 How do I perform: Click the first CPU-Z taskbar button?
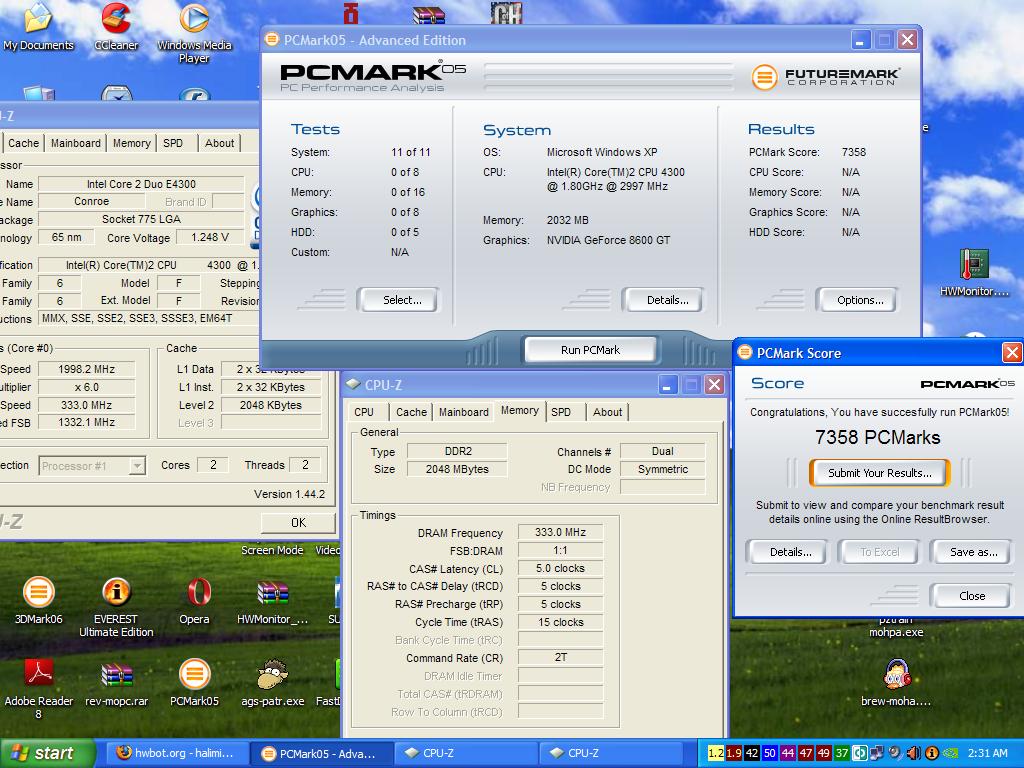466,753
